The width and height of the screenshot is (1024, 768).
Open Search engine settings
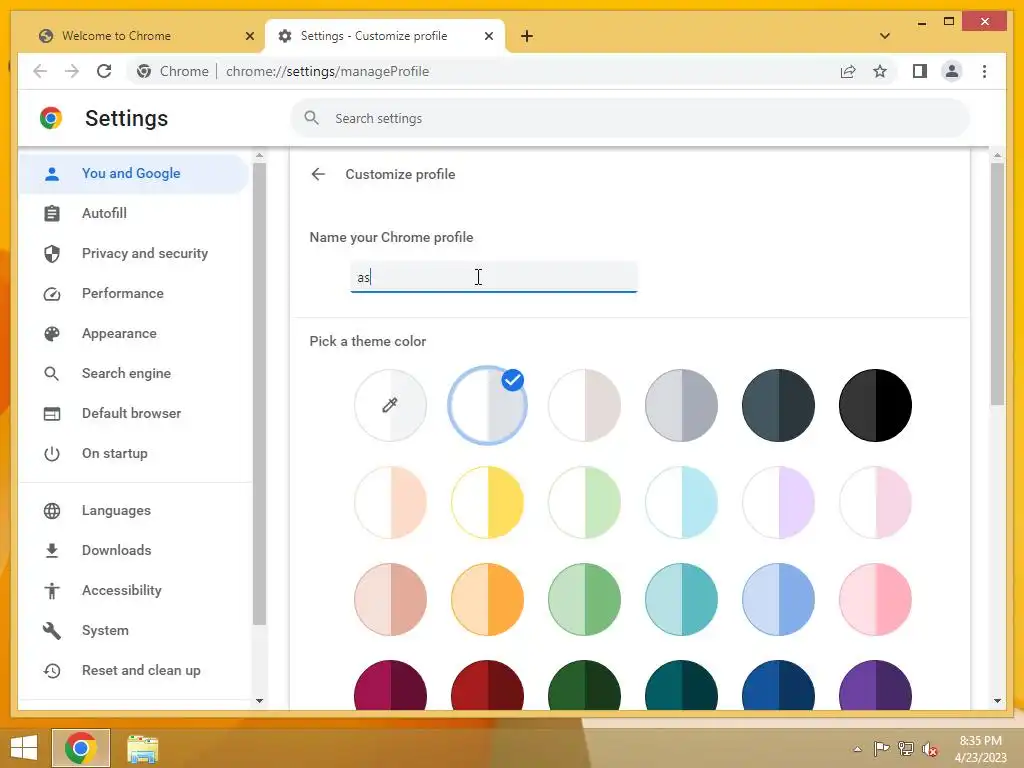tap(134, 374)
